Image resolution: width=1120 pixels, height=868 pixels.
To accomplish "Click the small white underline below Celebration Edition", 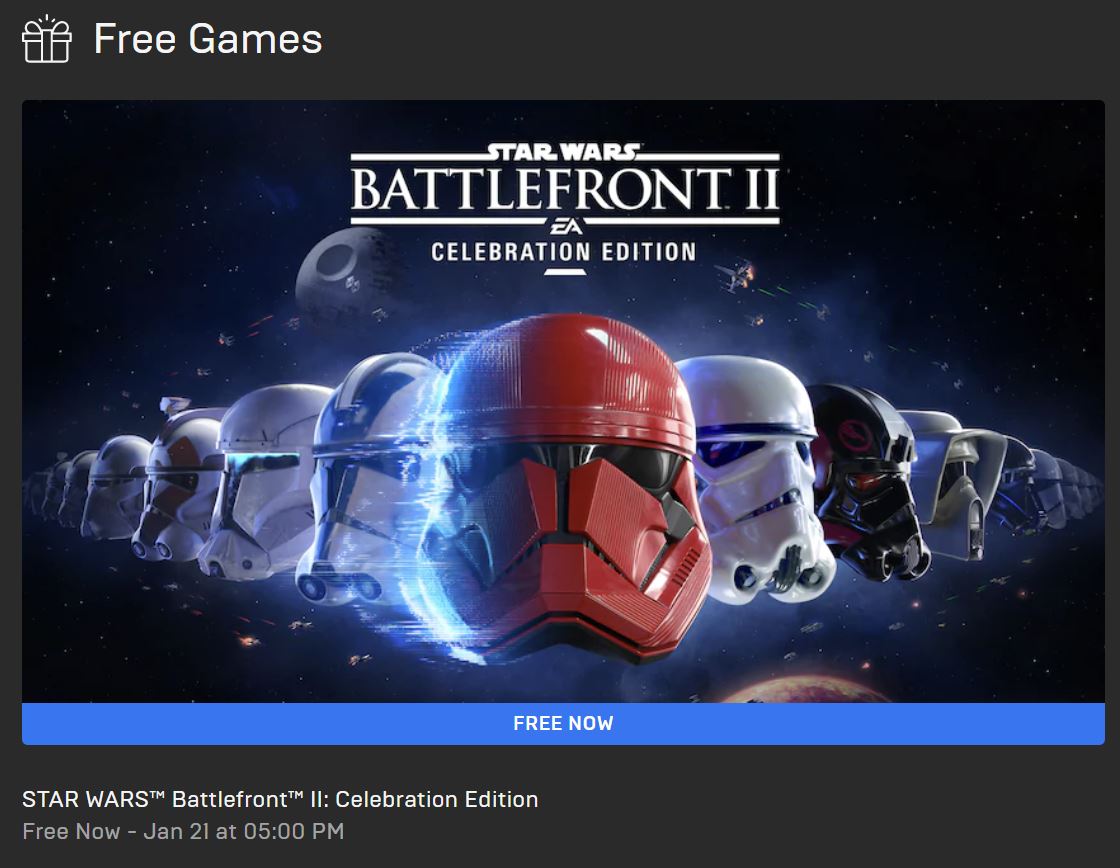I will pyautogui.click(x=565, y=271).
